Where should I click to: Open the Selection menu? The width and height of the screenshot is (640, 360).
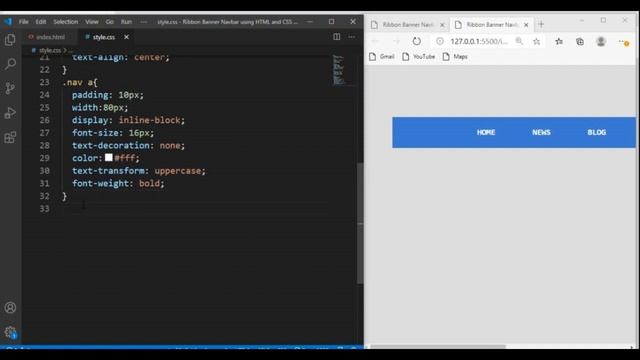[x=65, y=22]
